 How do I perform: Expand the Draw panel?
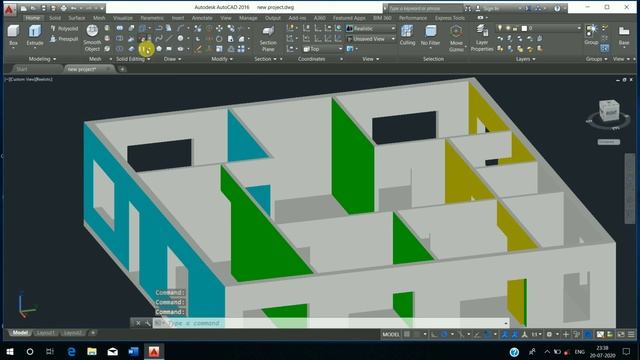(x=172, y=59)
